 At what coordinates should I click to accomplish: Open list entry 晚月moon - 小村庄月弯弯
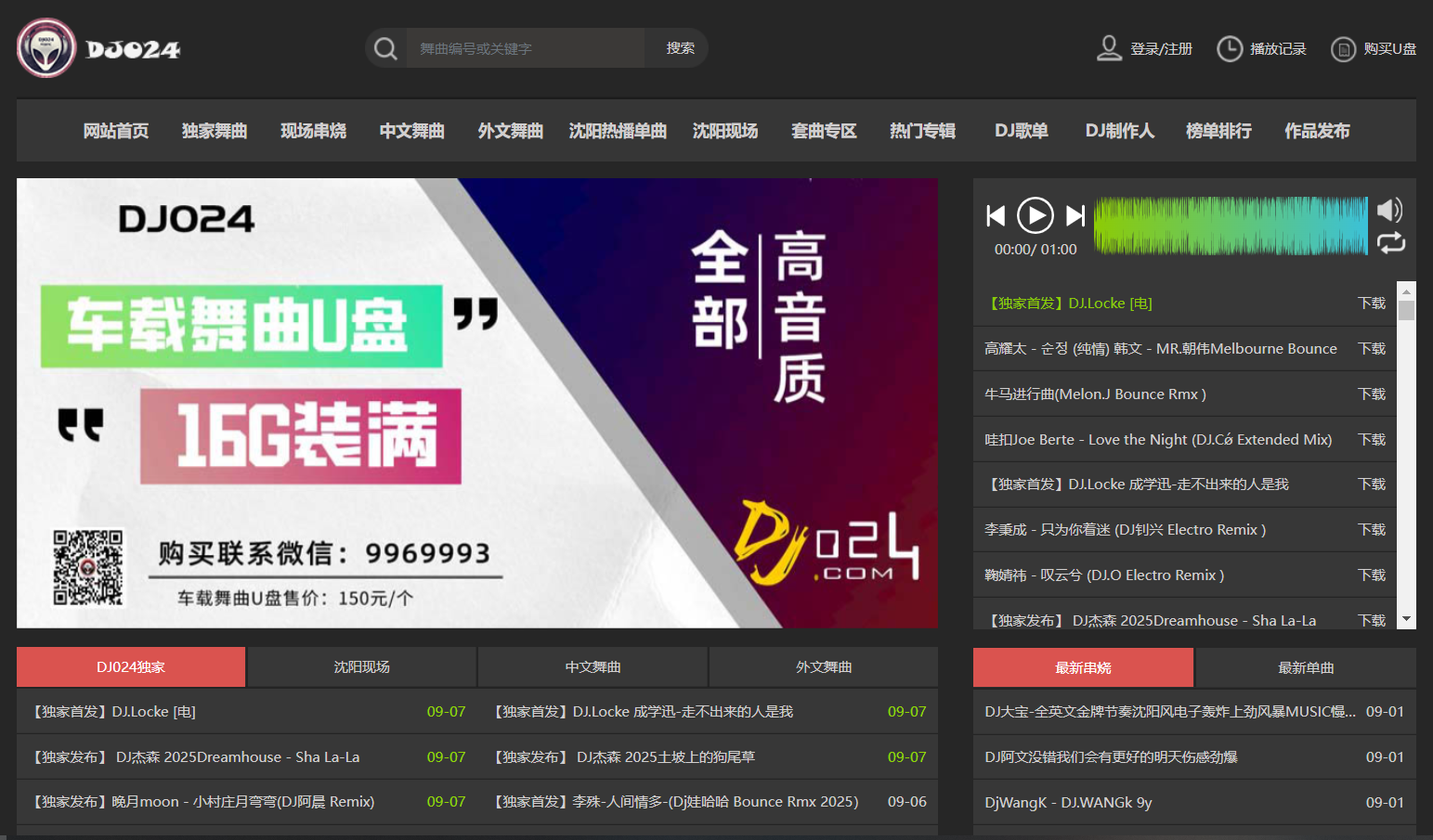[203, 802]
